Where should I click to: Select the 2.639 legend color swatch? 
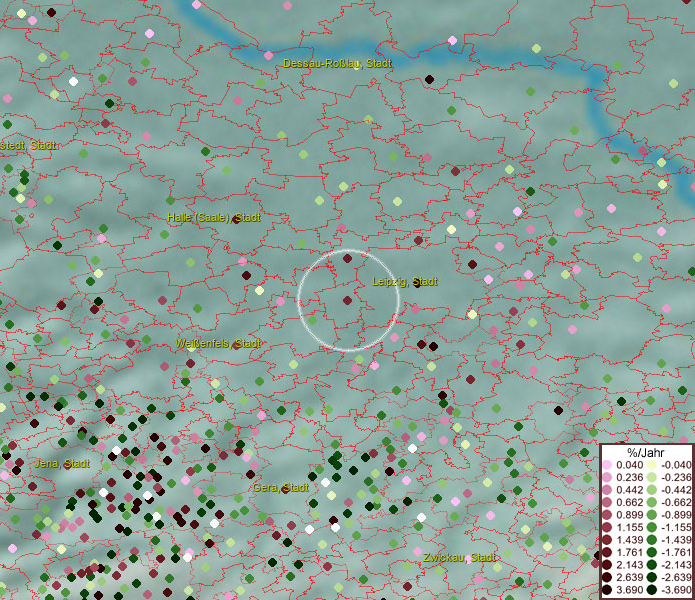point(607,577)
